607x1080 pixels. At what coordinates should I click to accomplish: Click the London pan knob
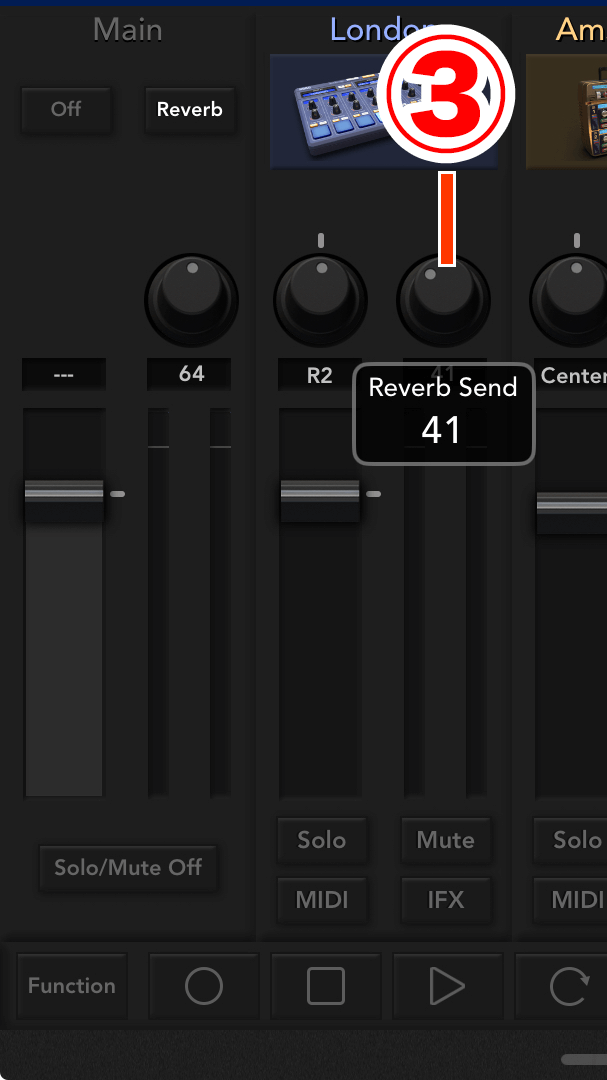(320, 300)
